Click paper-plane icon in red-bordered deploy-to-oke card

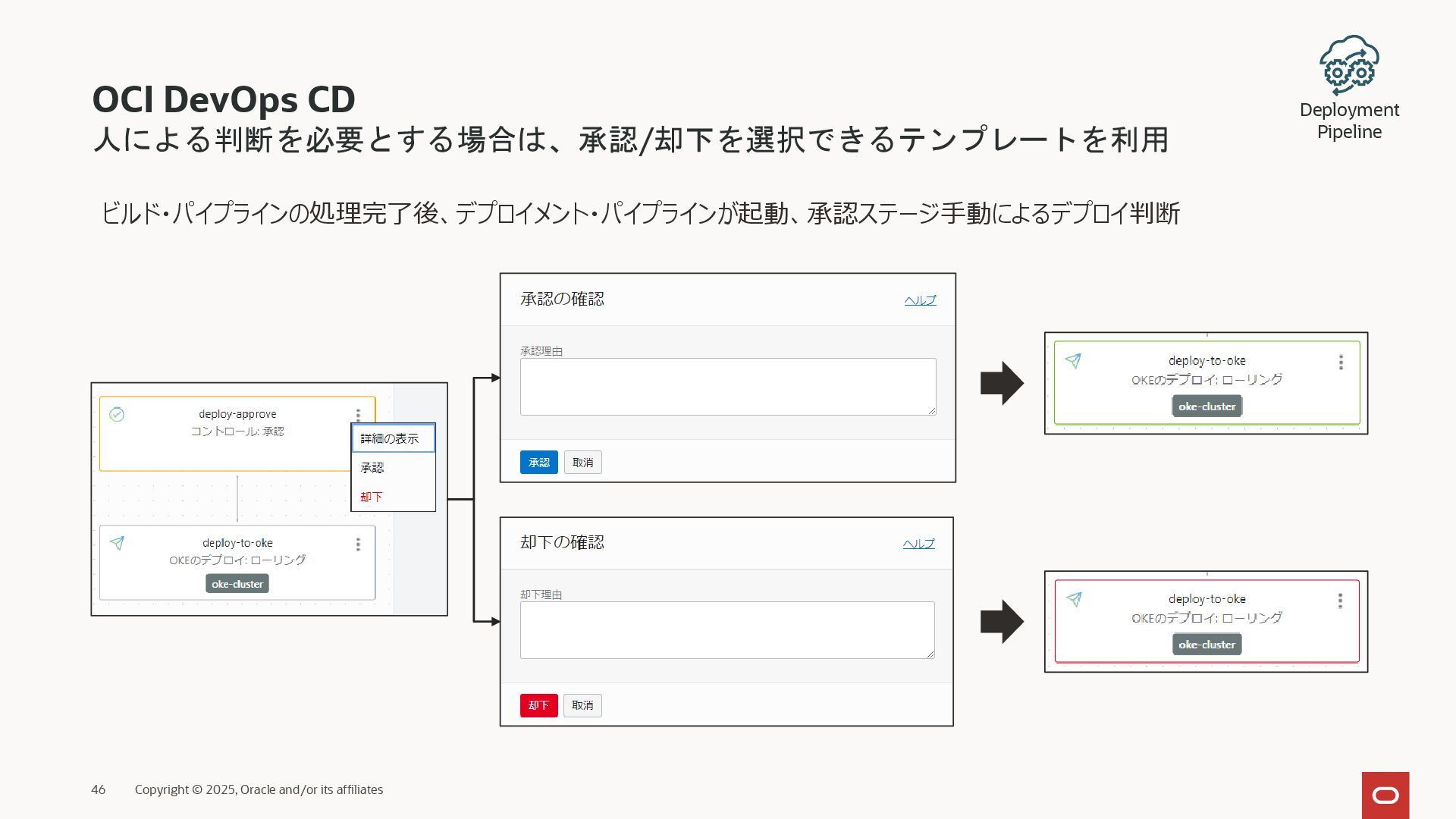(1073, 599)
